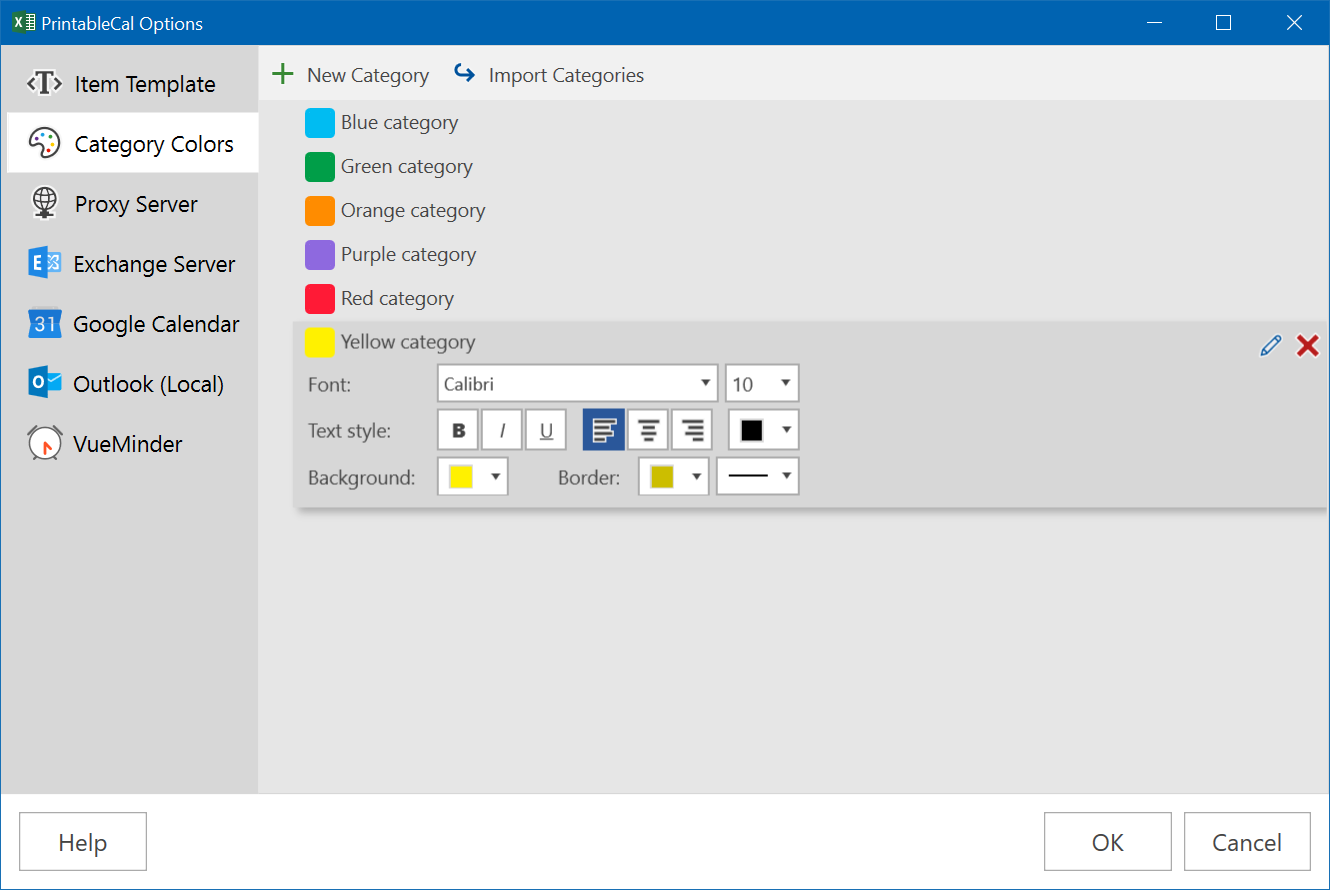Click the yellow category color swatch
This screenshot has width=1330, height=890.
320,343
